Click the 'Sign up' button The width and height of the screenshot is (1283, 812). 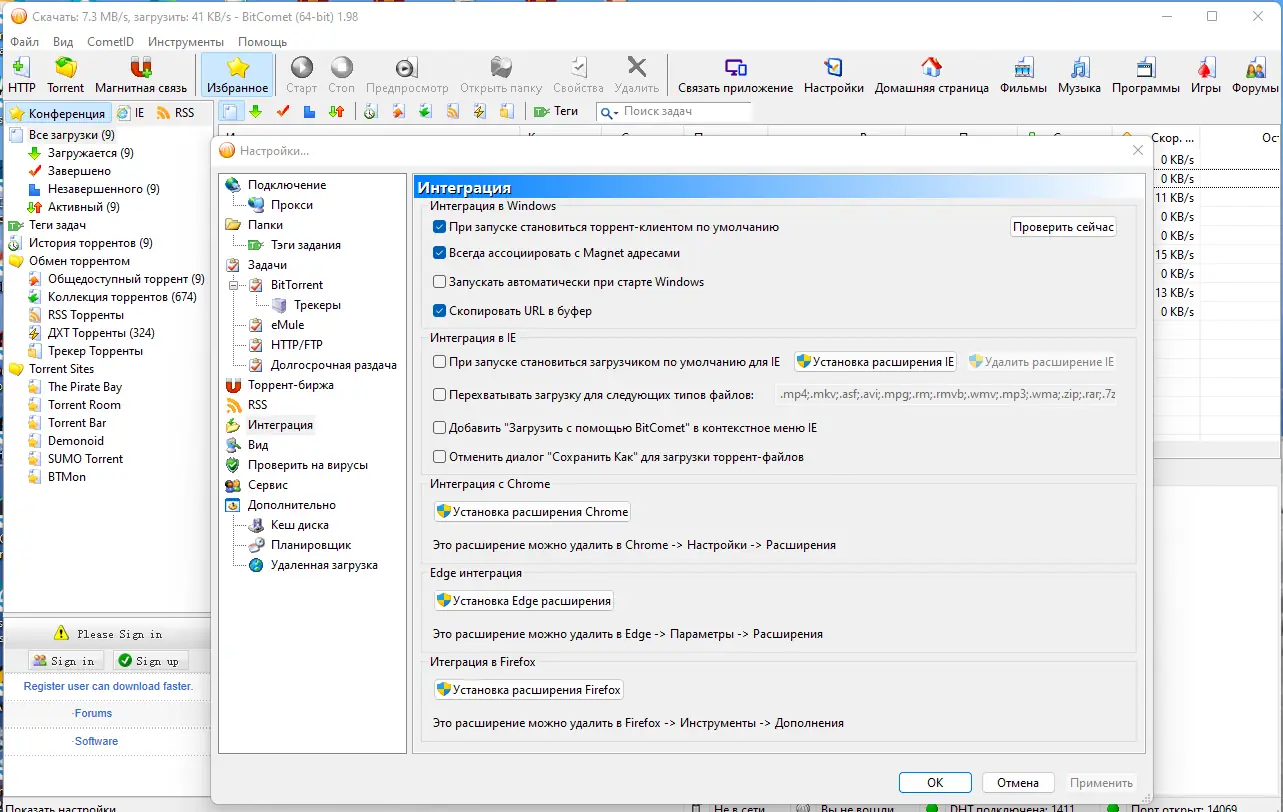pyautogui.click(x=150, y=661)
